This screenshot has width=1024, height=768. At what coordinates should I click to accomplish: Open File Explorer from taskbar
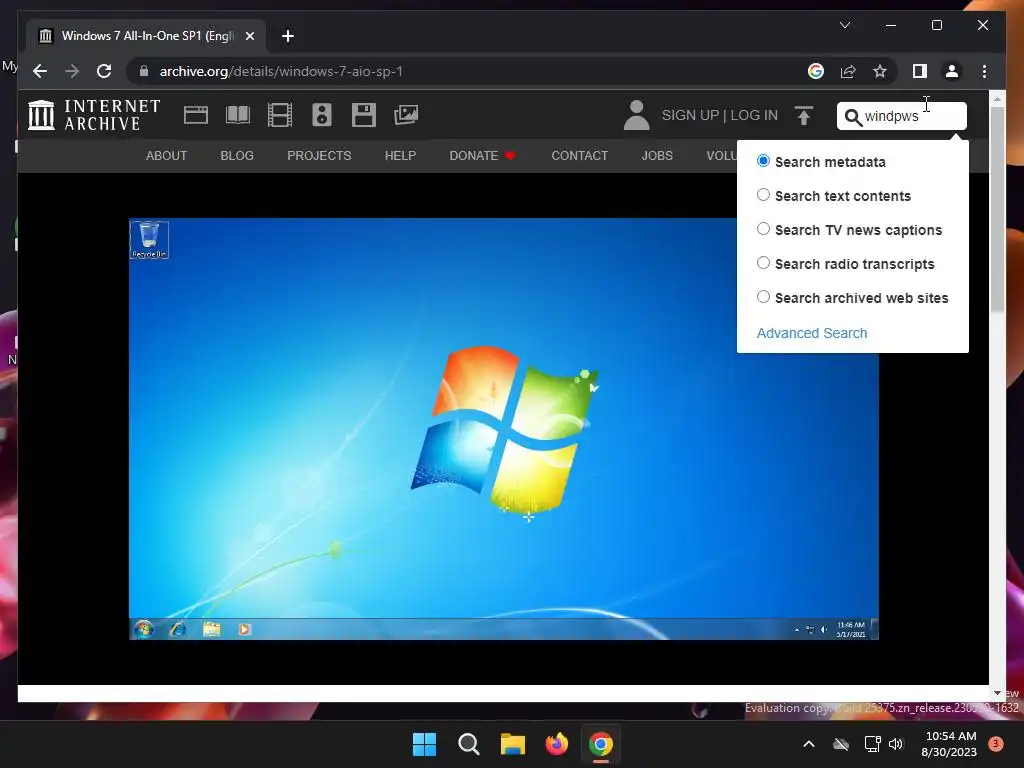point(513,744)
